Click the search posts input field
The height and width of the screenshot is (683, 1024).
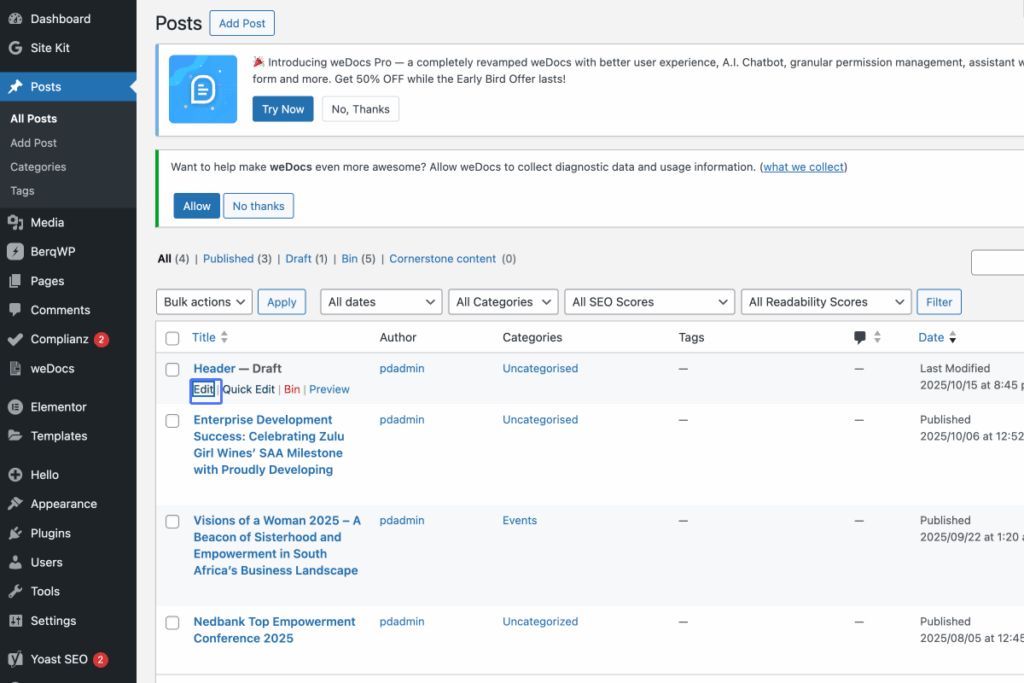click(x=997, y=262)
